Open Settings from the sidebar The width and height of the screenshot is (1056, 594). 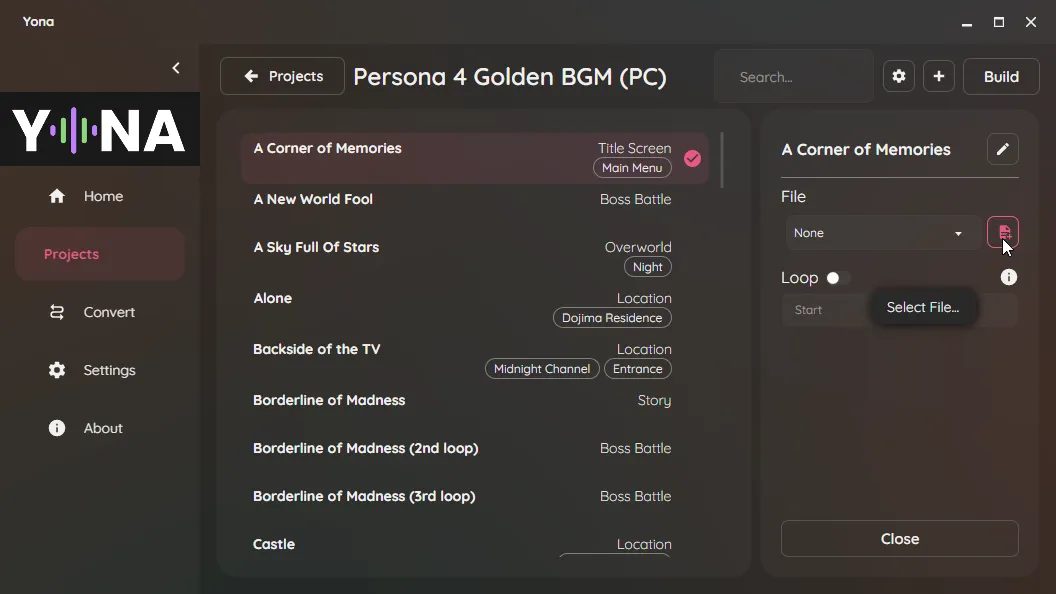[x=100, y=370]
